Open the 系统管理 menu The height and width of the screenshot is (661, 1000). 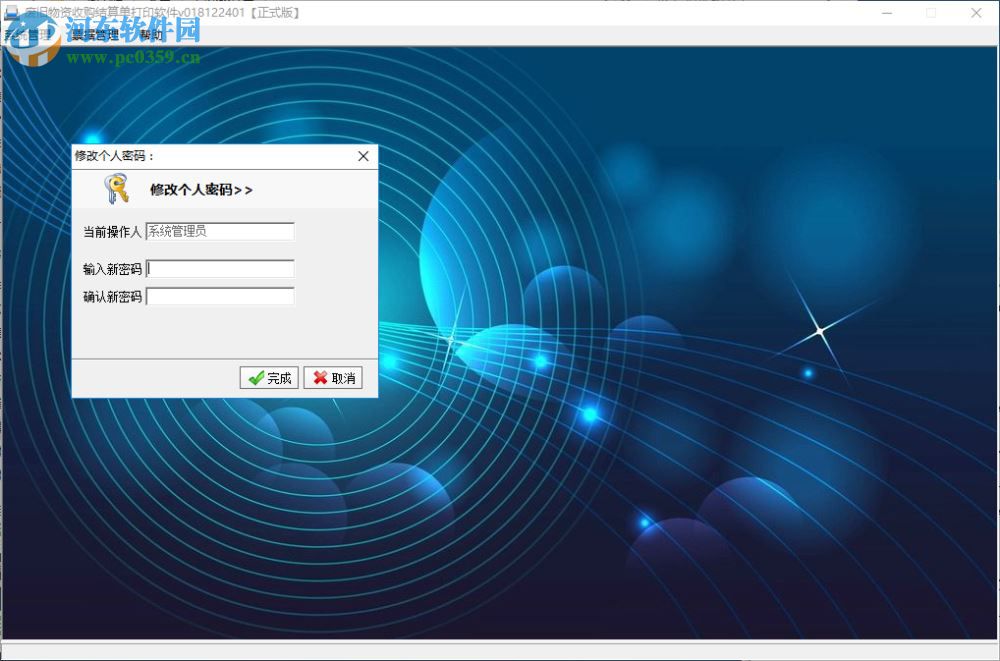point(29,35)
